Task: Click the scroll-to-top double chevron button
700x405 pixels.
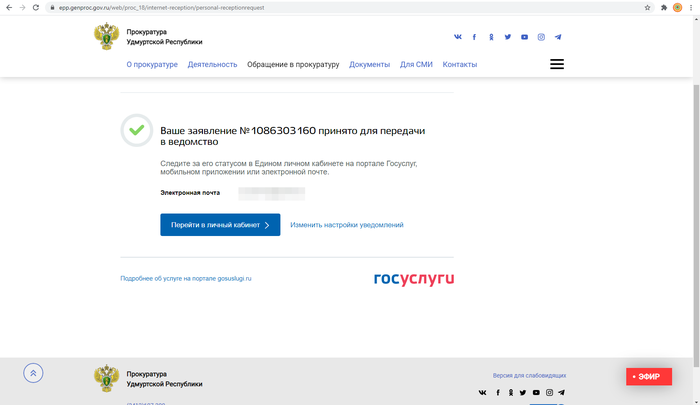Action: [33, 373]
